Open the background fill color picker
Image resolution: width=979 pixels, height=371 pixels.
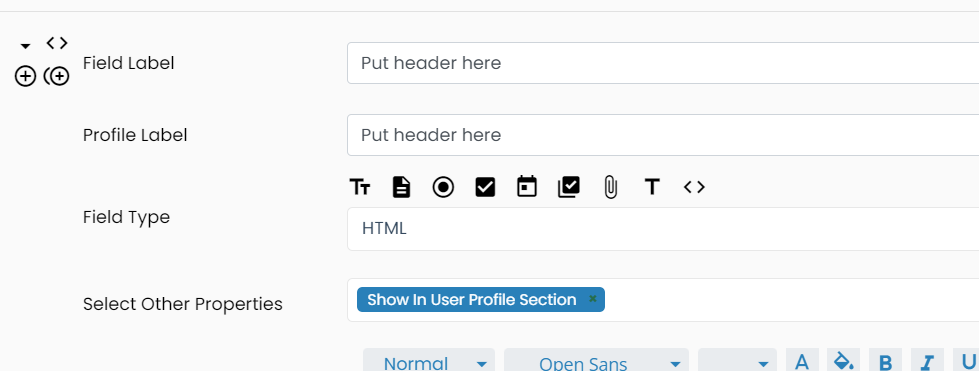[844, 361]
